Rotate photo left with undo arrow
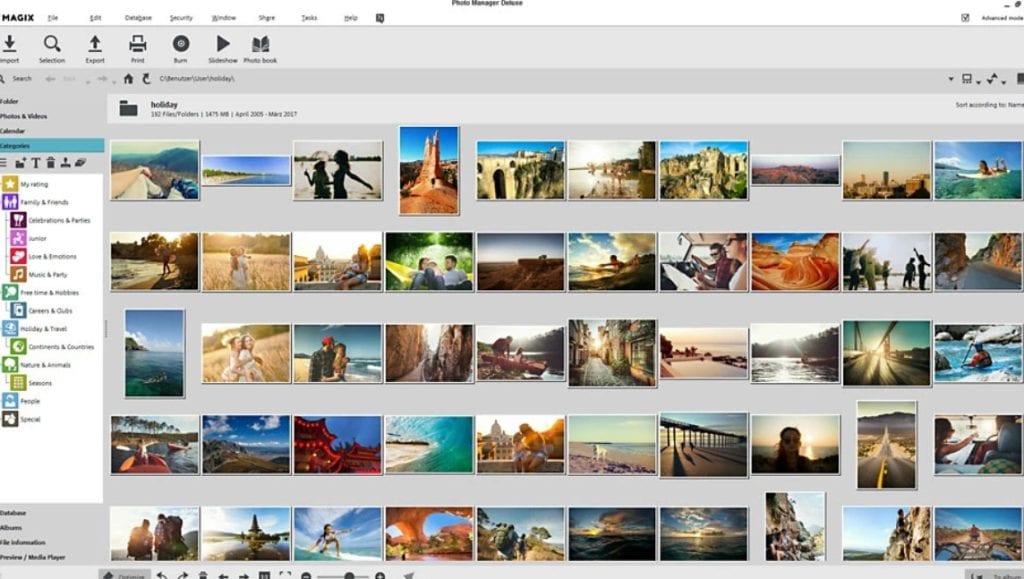Image resolution: width=1024 pixels, height=579 pixels. [162, 575]
